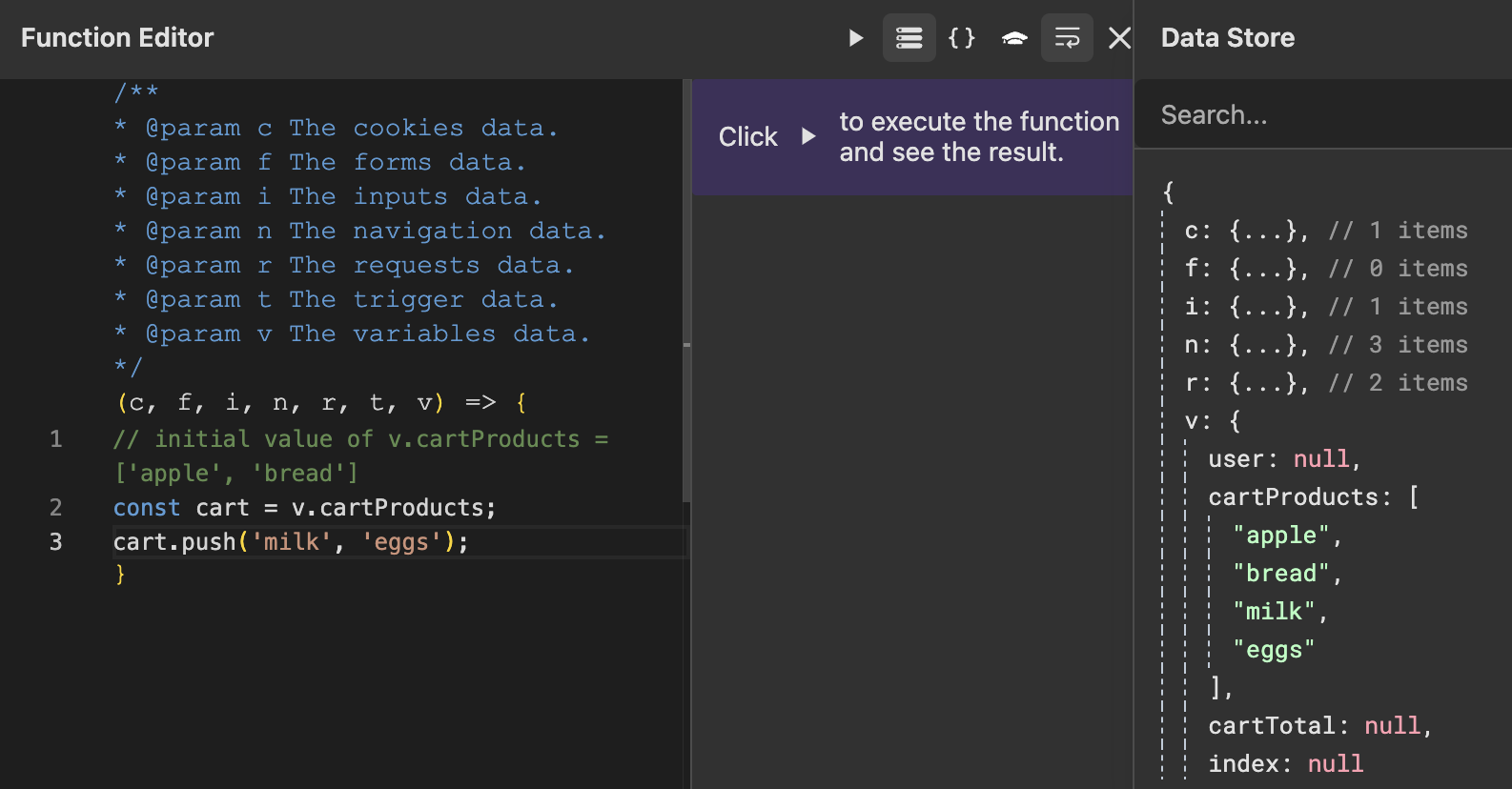The height and width of the screenshot is (789, 1512).
Task: Click the '@param c The cookies data' comment
Action: click(337, 128)
